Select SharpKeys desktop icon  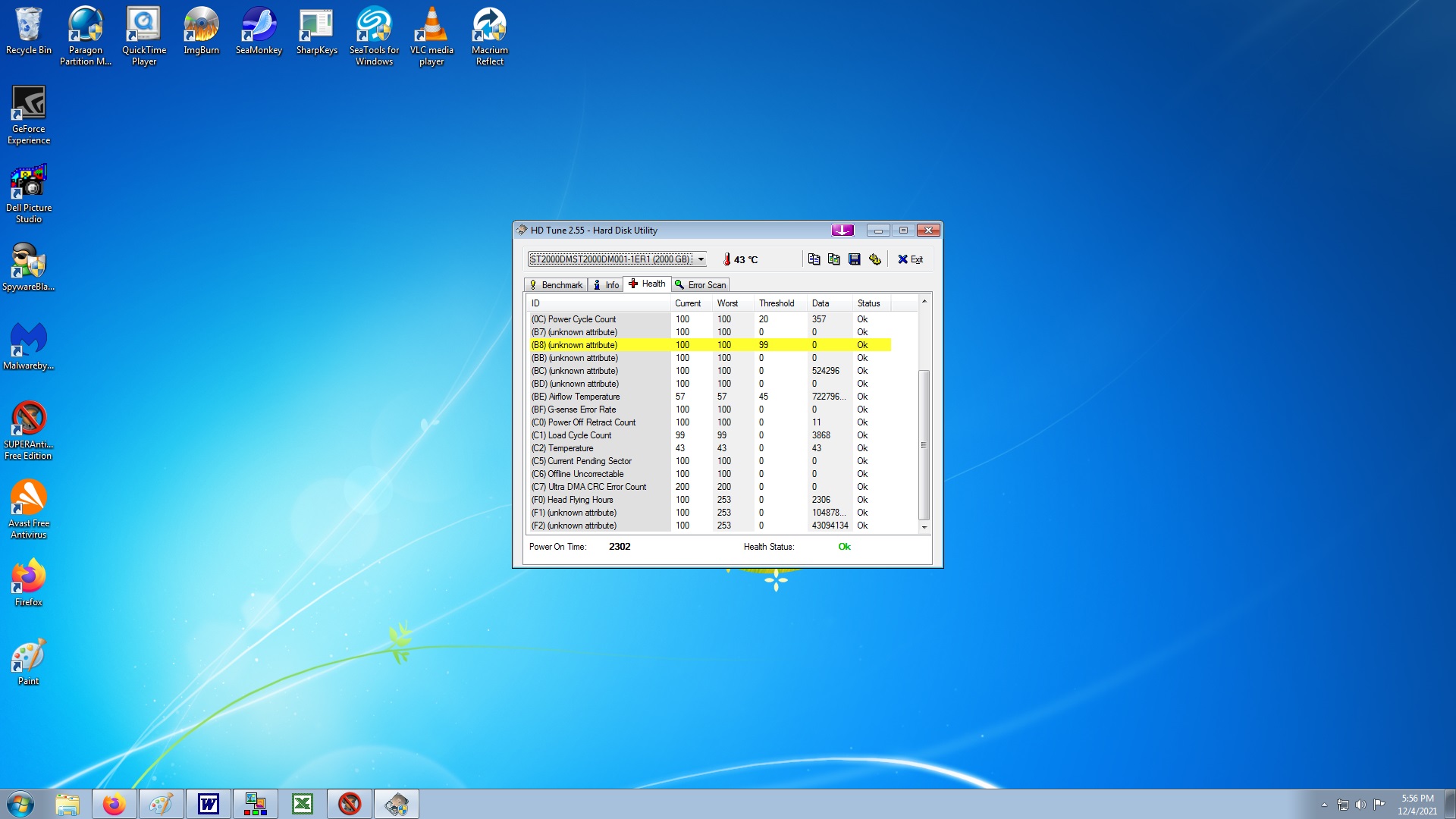(317, 31)
